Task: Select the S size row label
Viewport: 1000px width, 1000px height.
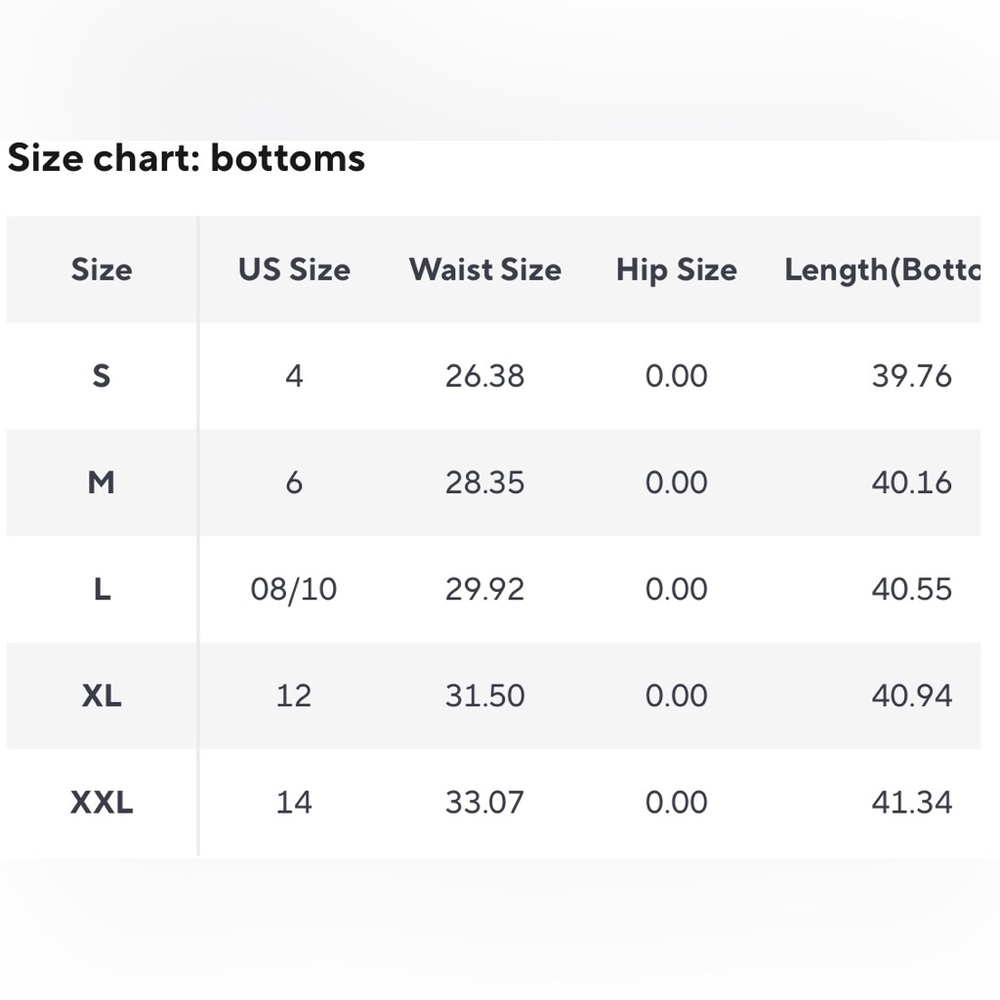Action: 101,376
